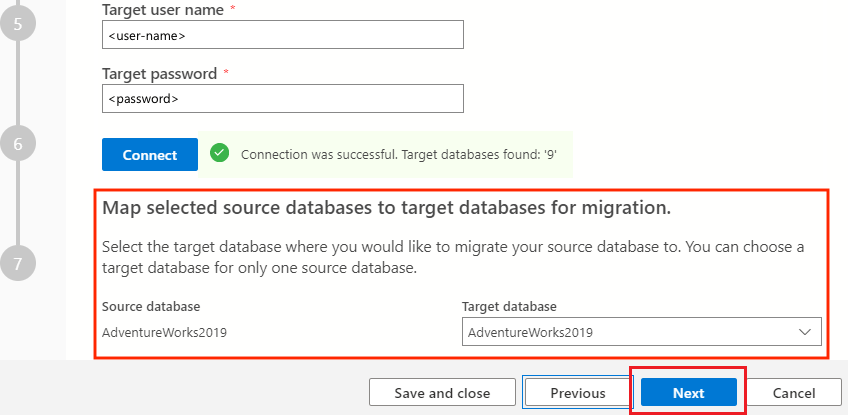The height and width of the screenshot is (415, 848).
Task: Click the 'Connection was successful' message
Action: pyautogui.click(x=404, y=155)
